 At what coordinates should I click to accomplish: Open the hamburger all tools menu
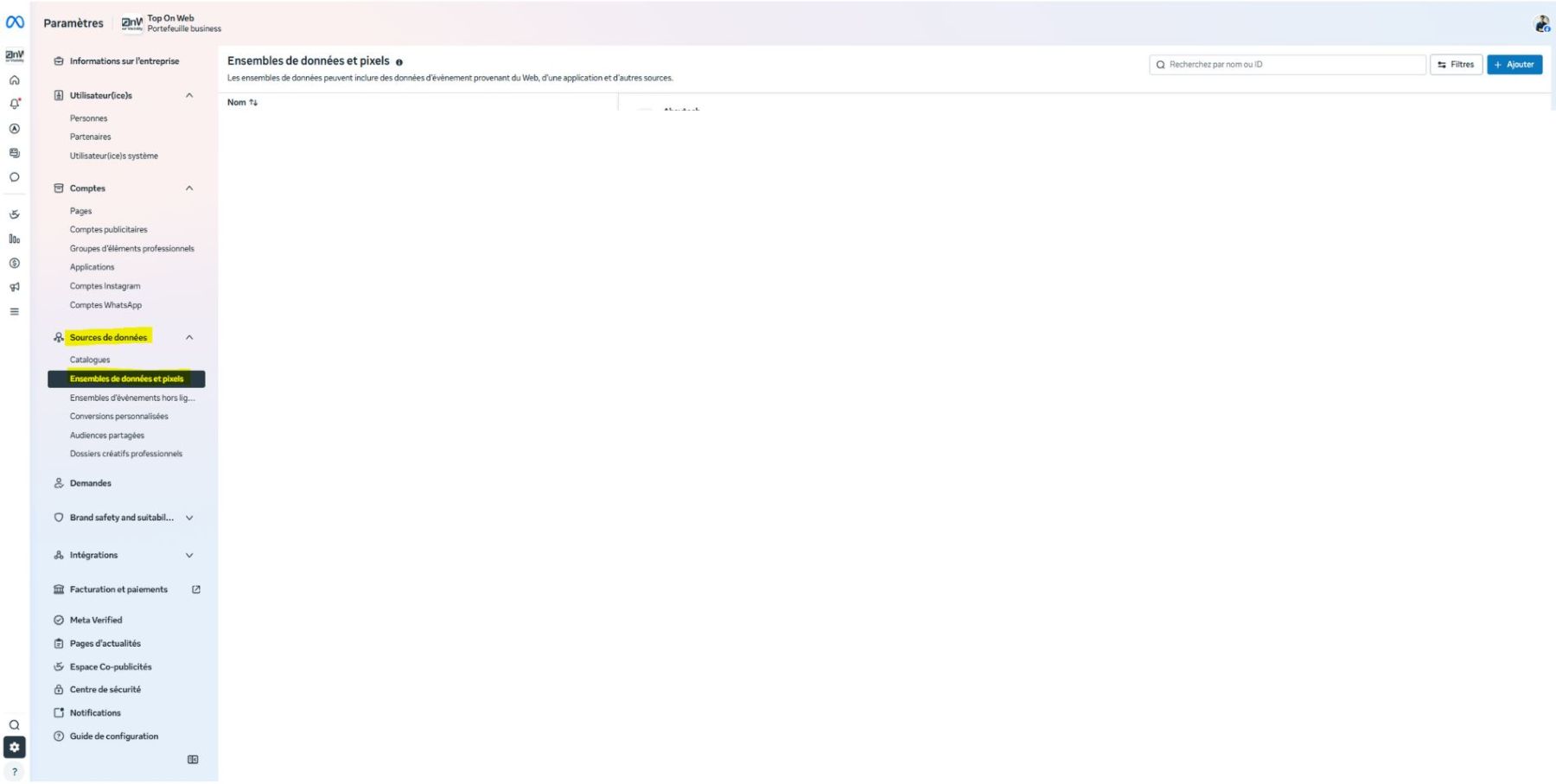pos(15,311)
